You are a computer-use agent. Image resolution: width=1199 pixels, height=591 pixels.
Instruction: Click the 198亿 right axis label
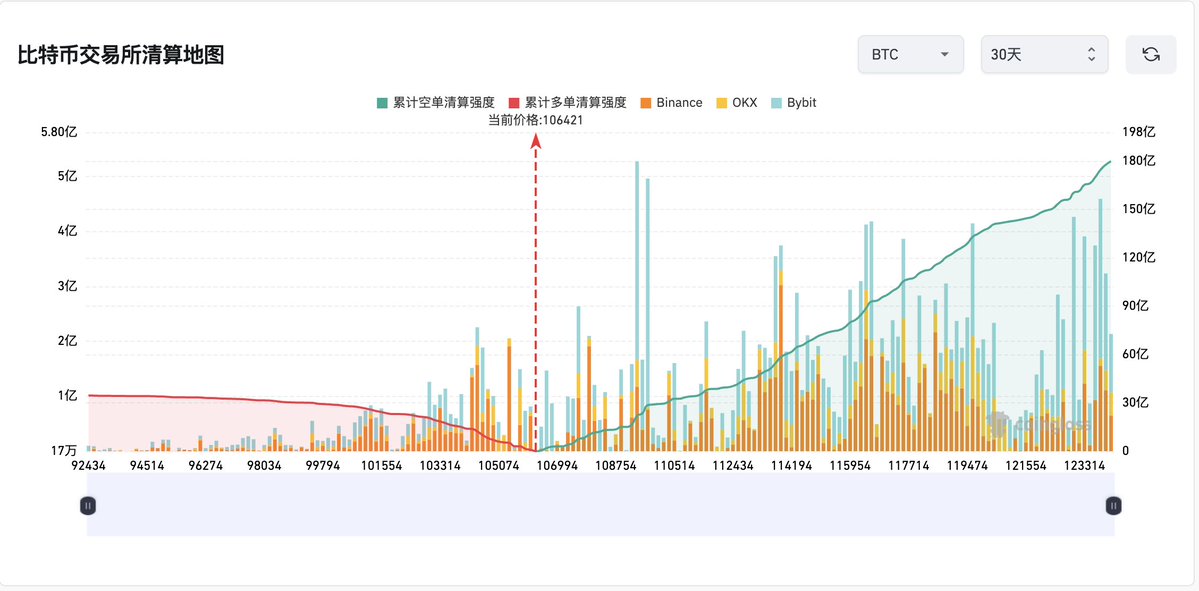click(x=1139, y=131)
